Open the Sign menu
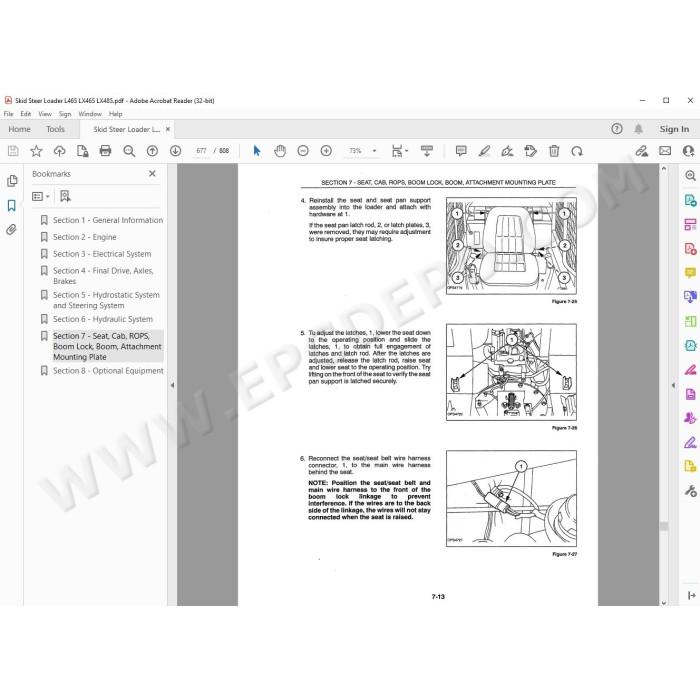 coord(65,114)
